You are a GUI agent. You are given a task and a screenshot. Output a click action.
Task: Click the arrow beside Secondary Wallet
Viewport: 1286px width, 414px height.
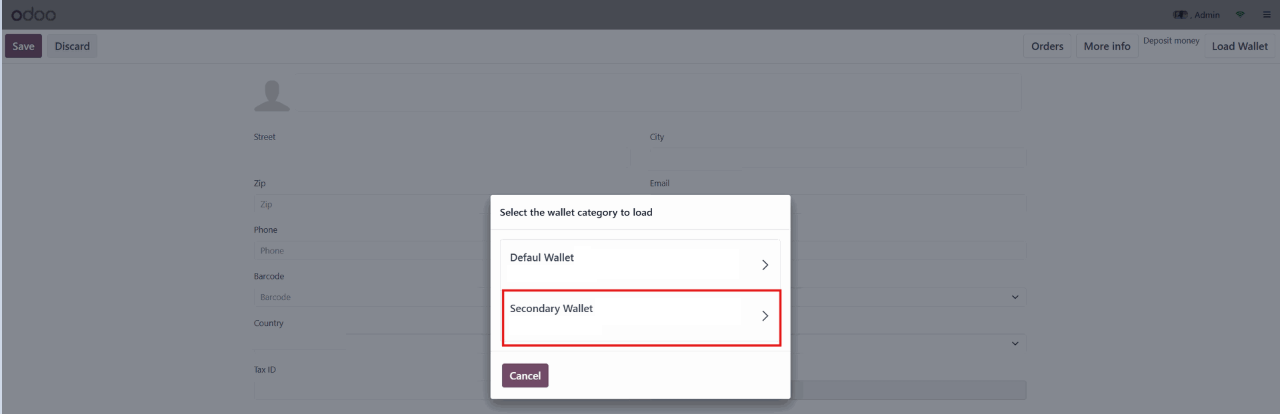coord(764,316)
